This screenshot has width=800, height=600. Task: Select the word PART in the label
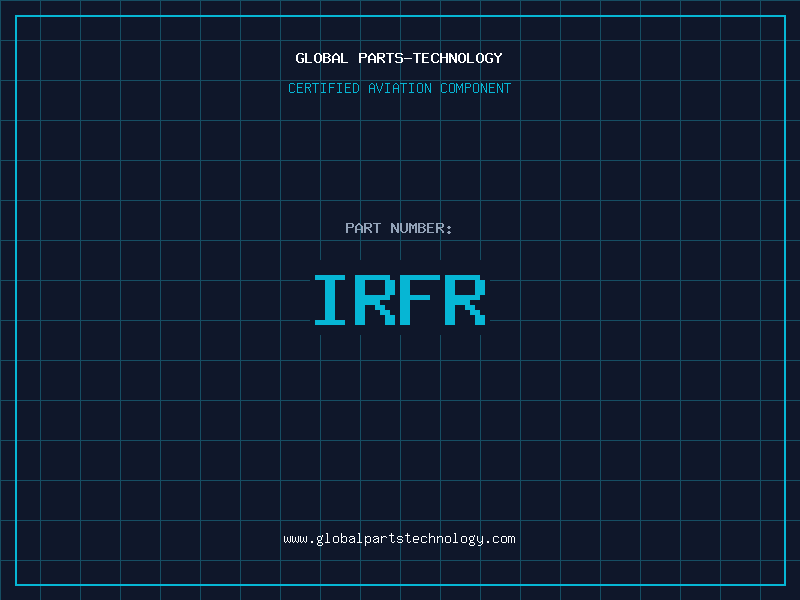[363, 228]
